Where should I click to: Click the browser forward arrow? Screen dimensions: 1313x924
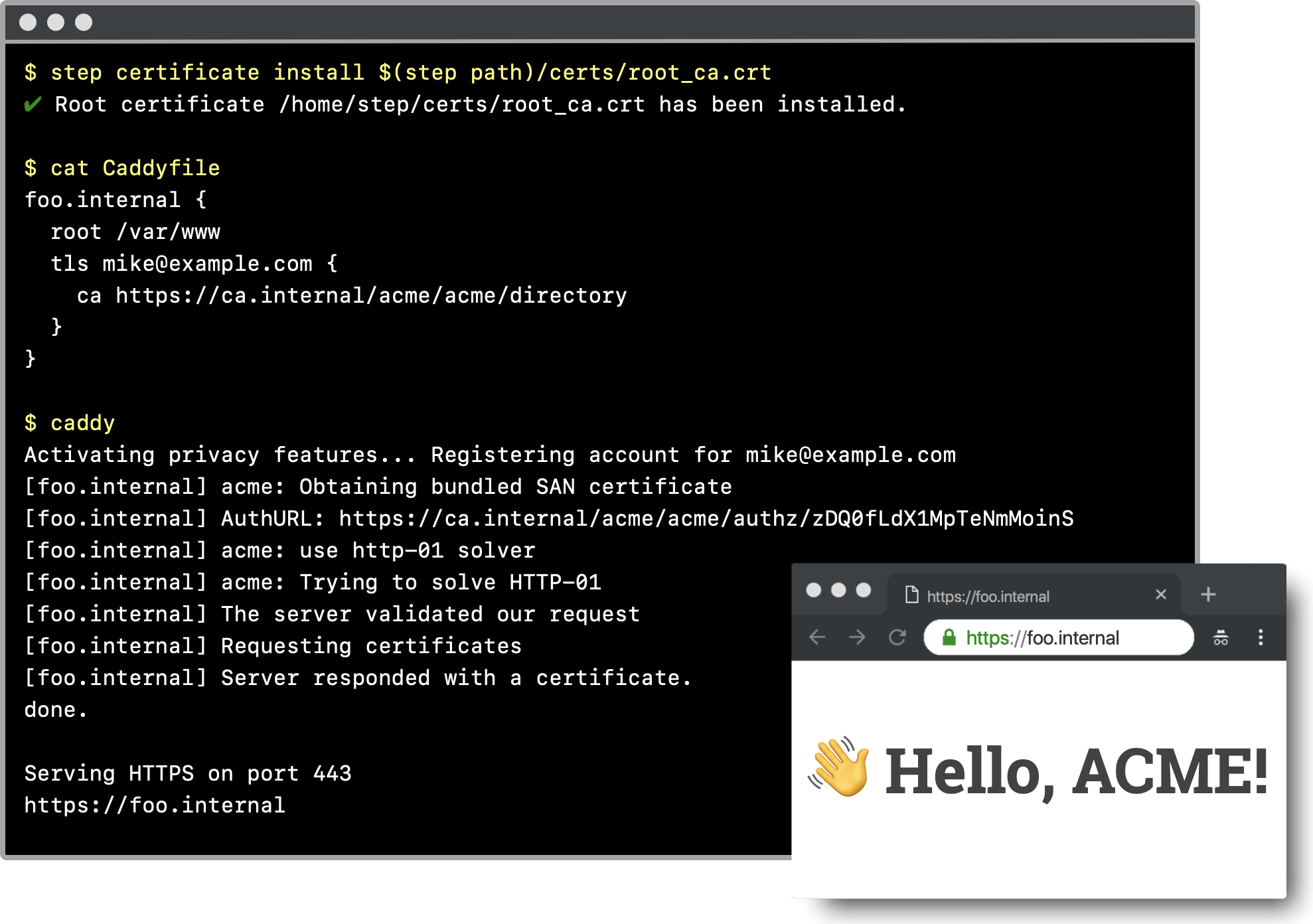858,637
